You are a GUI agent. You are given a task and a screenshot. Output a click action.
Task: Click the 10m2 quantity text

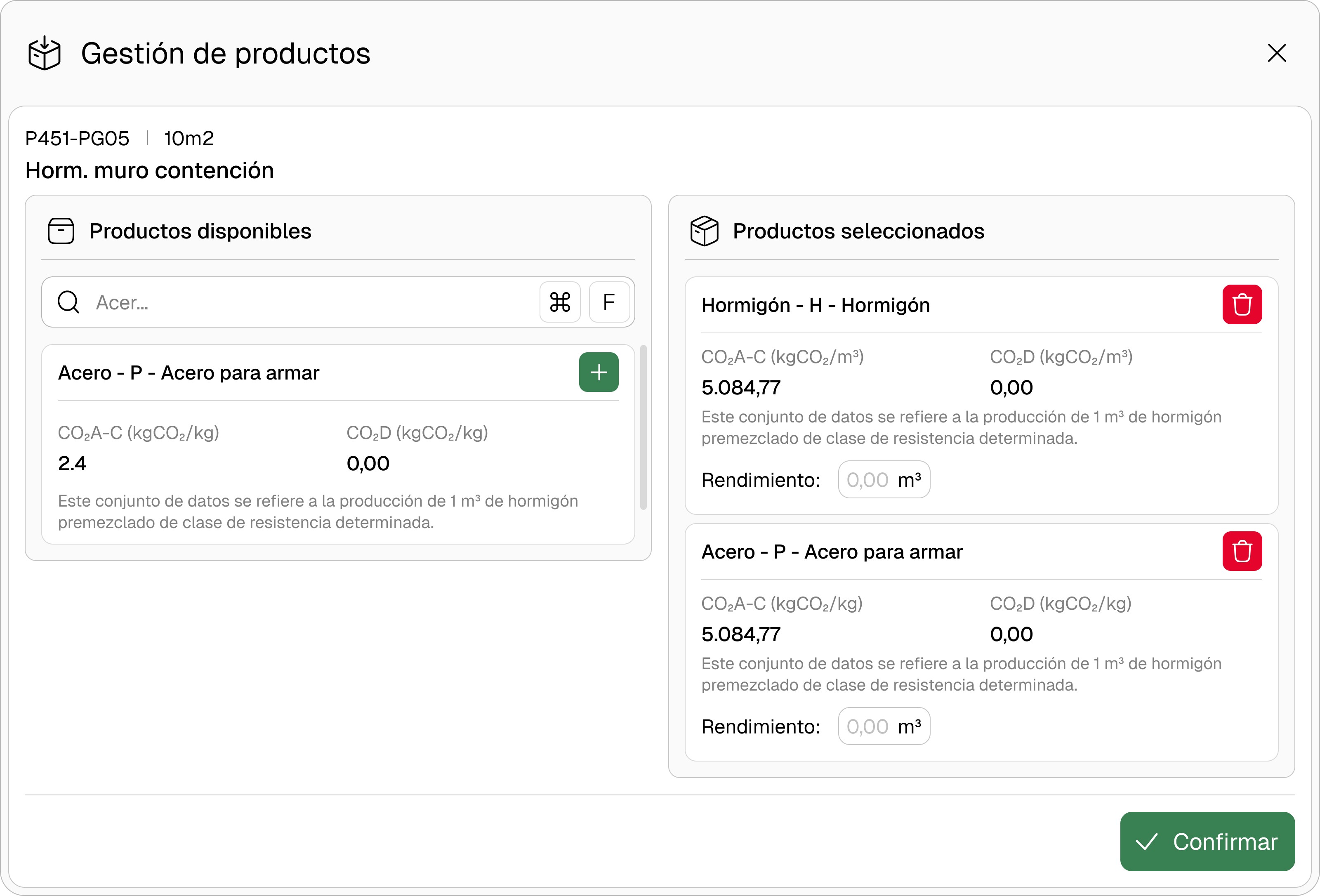tap(189, 138)
